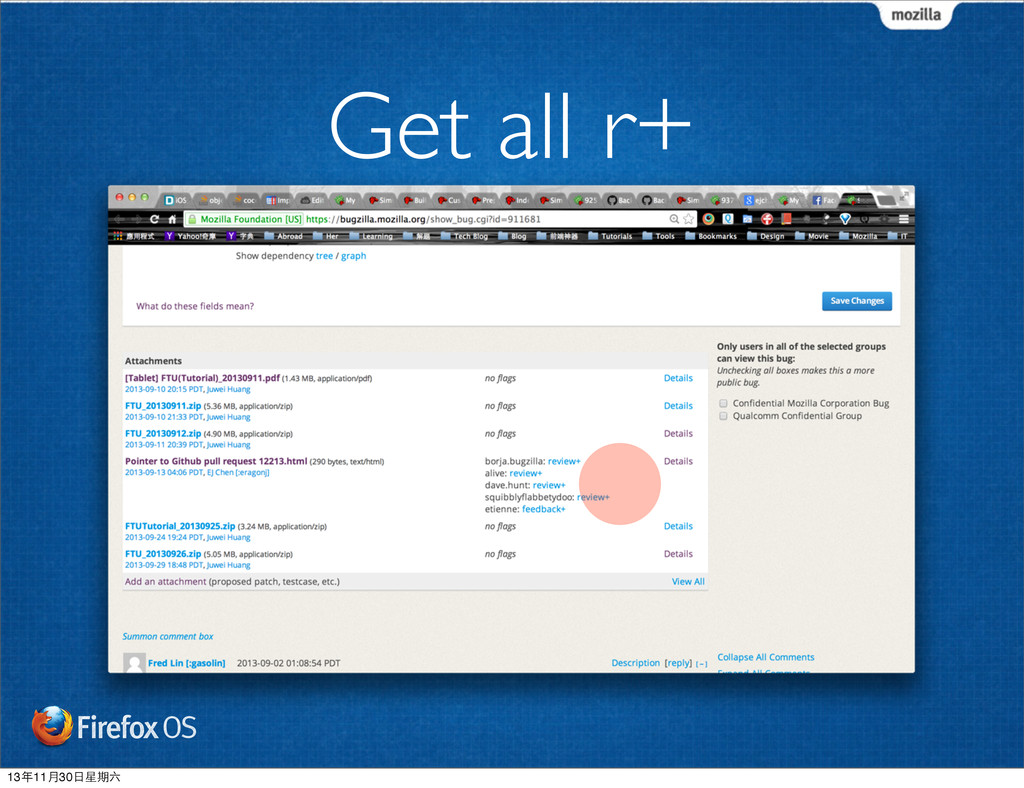This screenshot has width=1024, height=788.
Task: Open Details for the Github pull request
Action: pos(678,461)
